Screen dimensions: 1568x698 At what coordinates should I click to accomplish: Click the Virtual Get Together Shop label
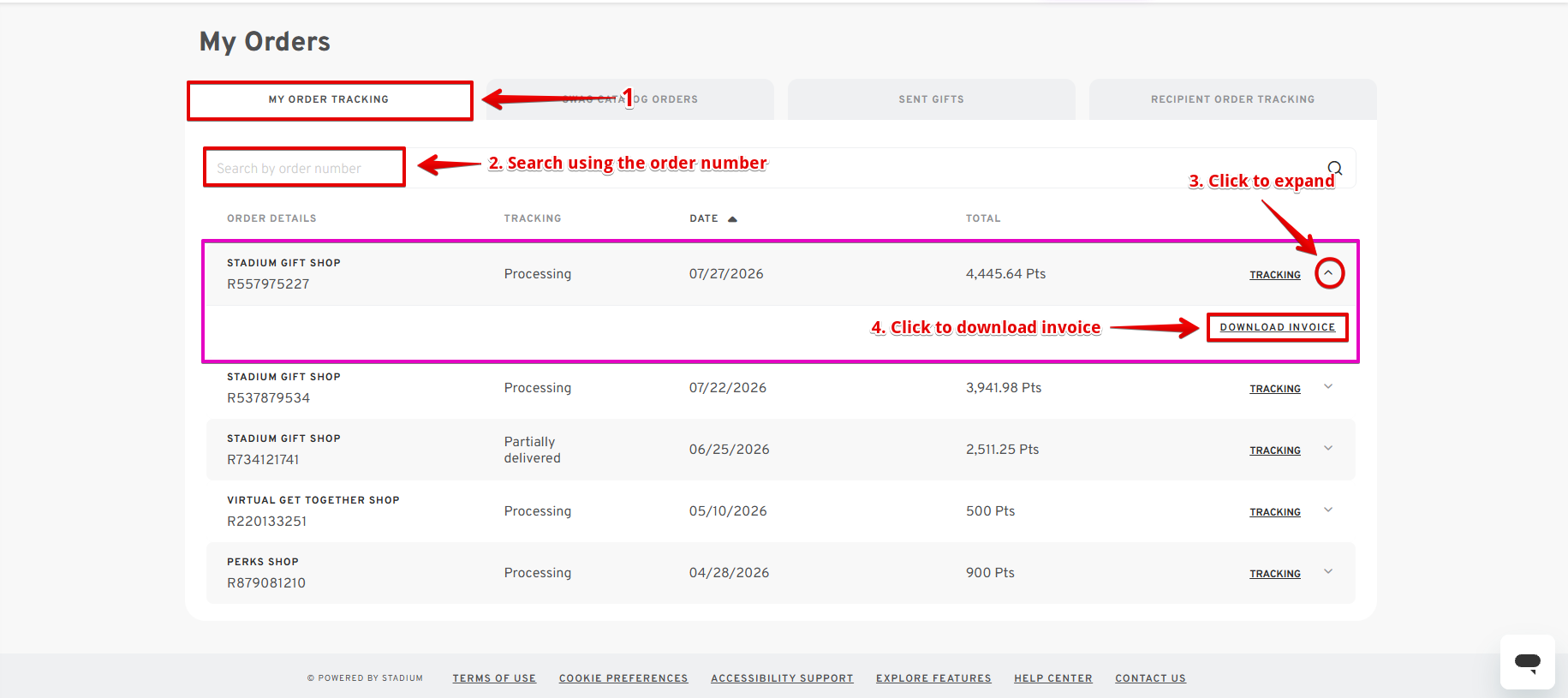[313, 500]
